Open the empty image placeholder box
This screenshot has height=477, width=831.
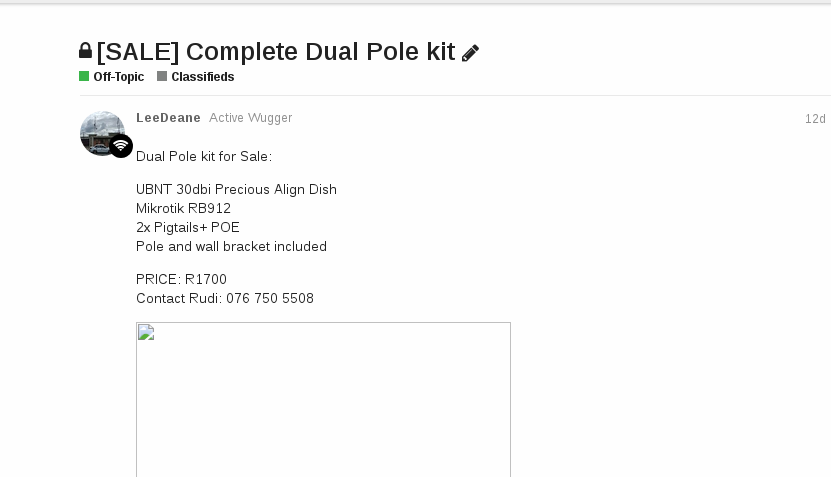click(x=323, y=400)
